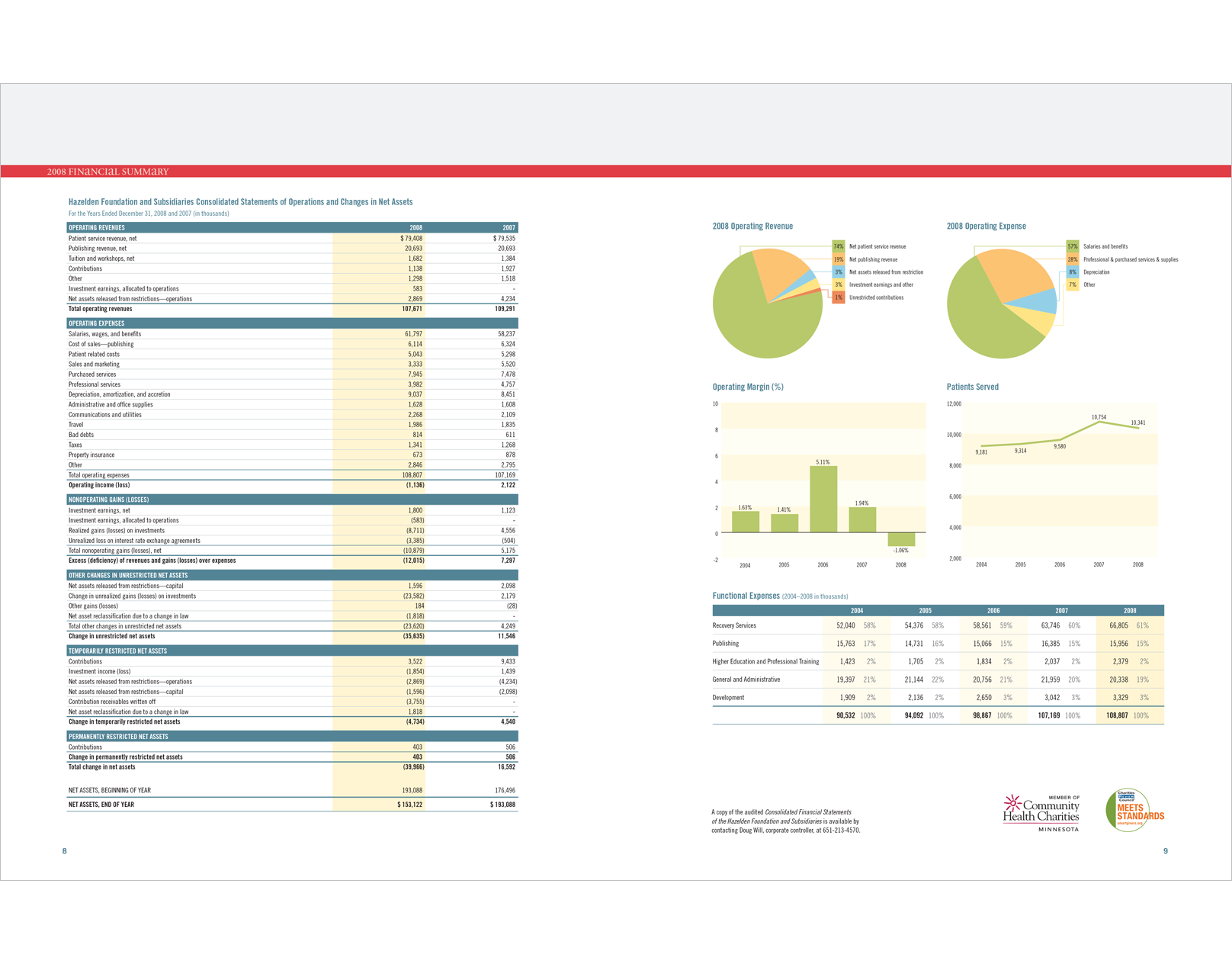Click Temporarily Restricted Net Assets section header
Screen dimensions: 1232x964
tap(292, 651)
